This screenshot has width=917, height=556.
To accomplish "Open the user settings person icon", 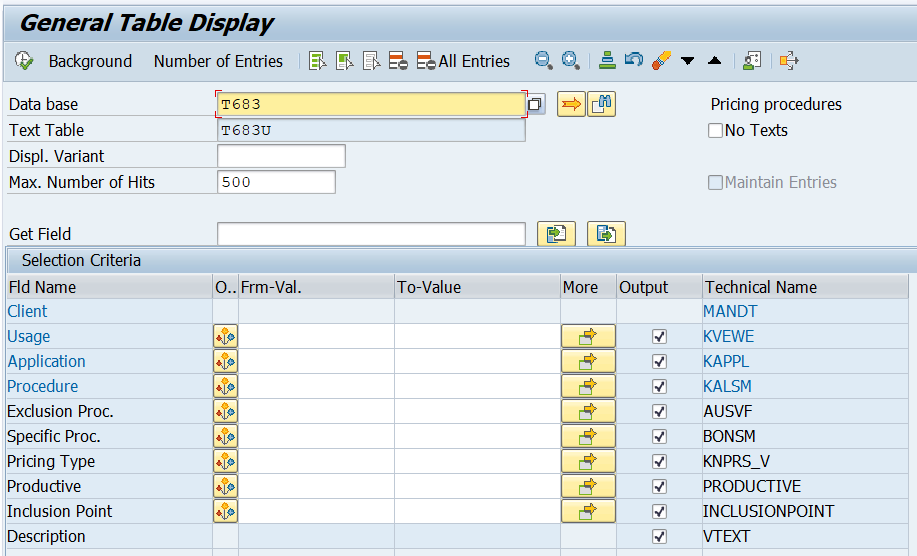I will click(752, 60).
